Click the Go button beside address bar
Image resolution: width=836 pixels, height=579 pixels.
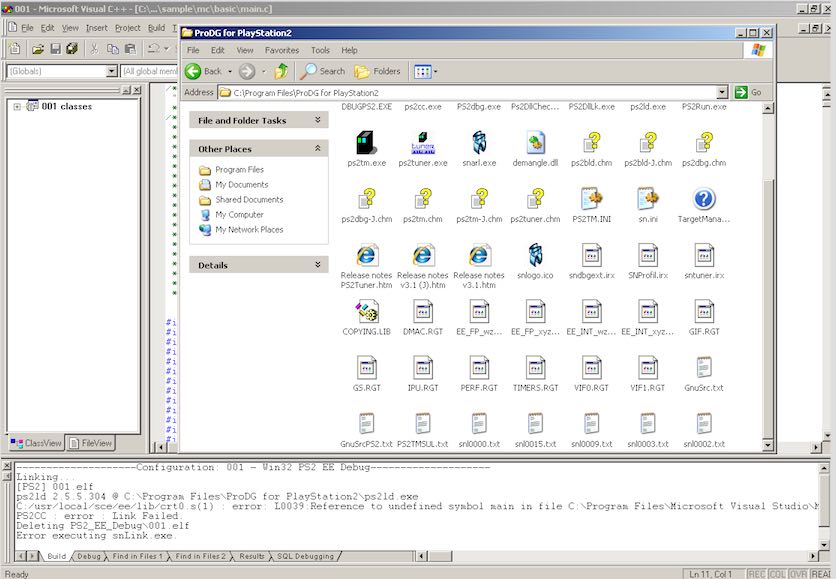(x=749, y=92)
